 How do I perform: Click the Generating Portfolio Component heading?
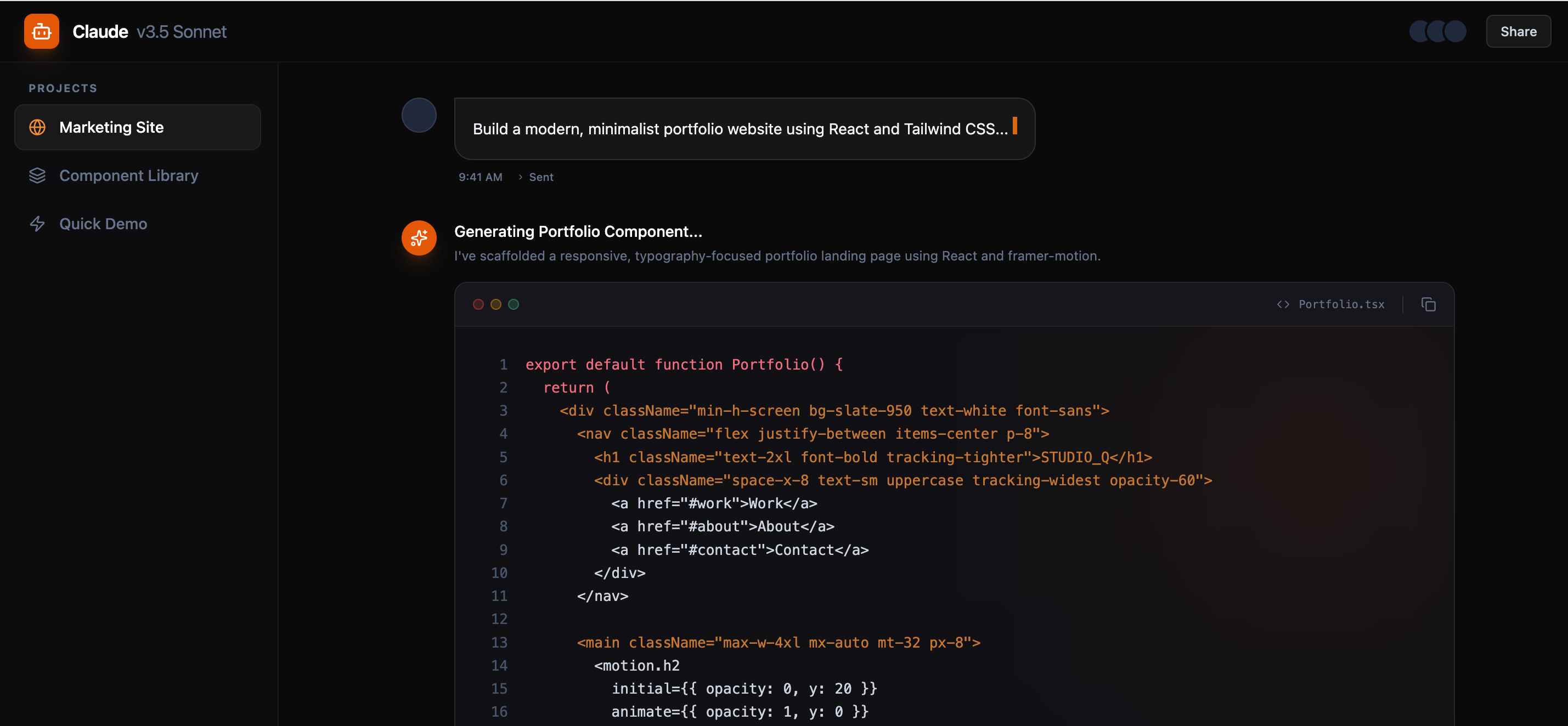click(578, 231)
